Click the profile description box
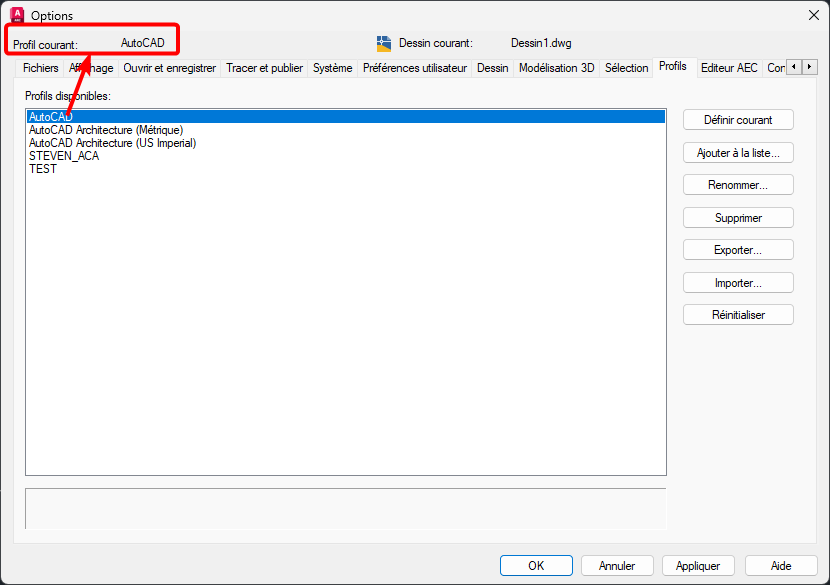Viewport: 830px width, 585px height. [x=346, y=509]
